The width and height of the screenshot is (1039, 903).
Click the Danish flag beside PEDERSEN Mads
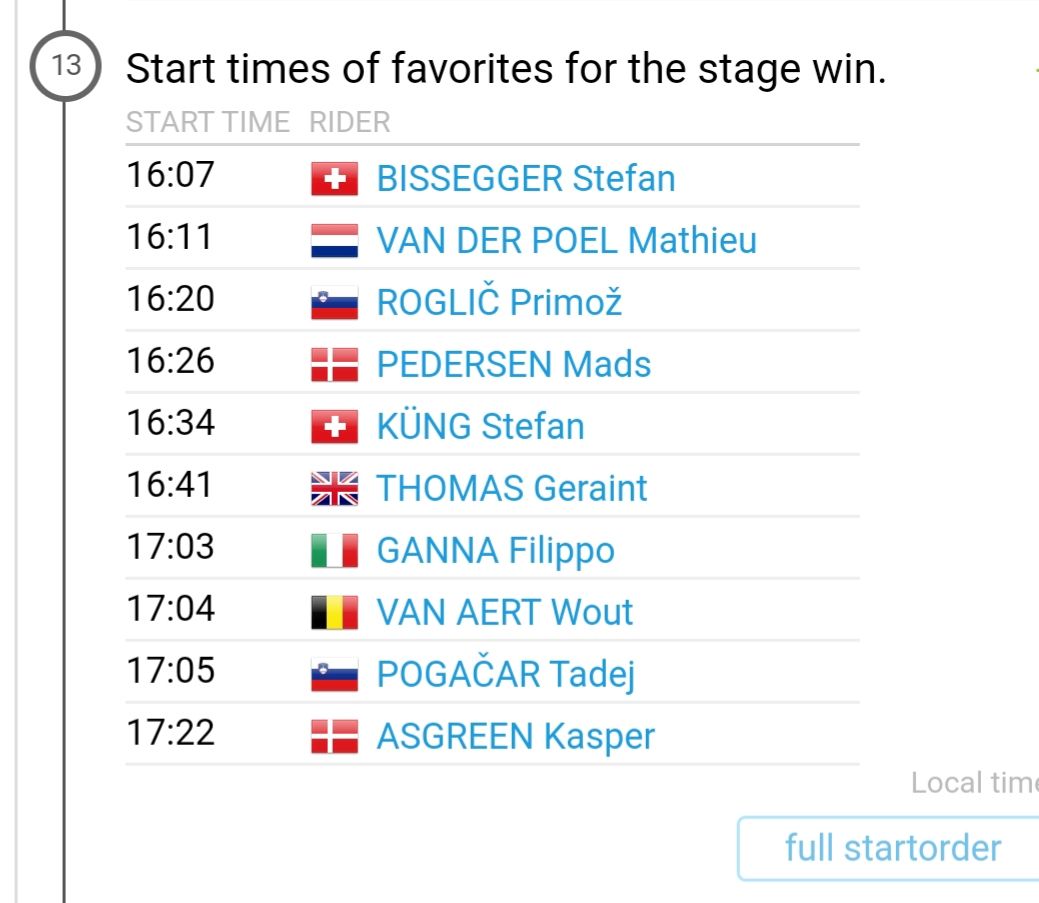point(334,366)
